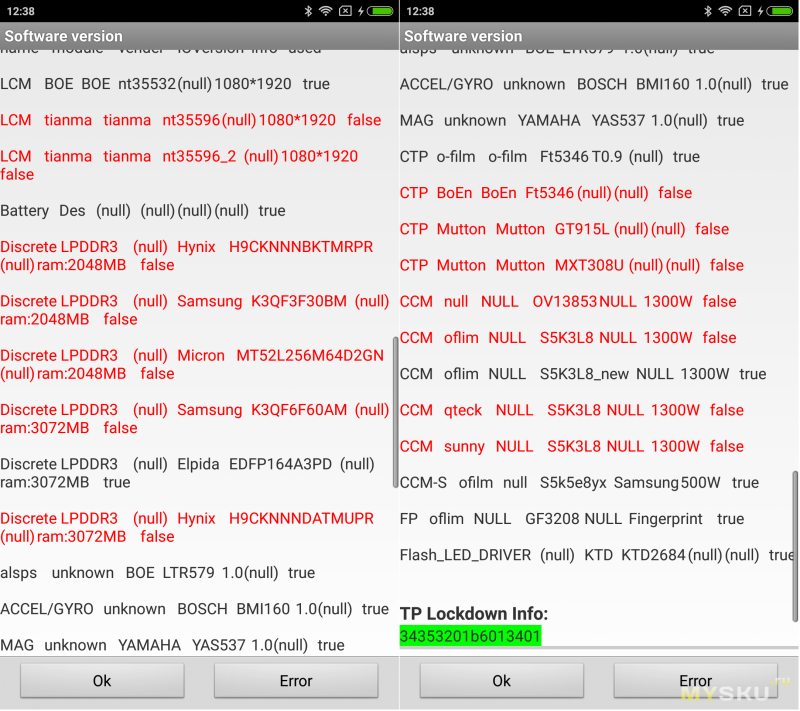
Task: Select the CCM-S ofilm S5k5e8yx row
Action: [580, 483]
